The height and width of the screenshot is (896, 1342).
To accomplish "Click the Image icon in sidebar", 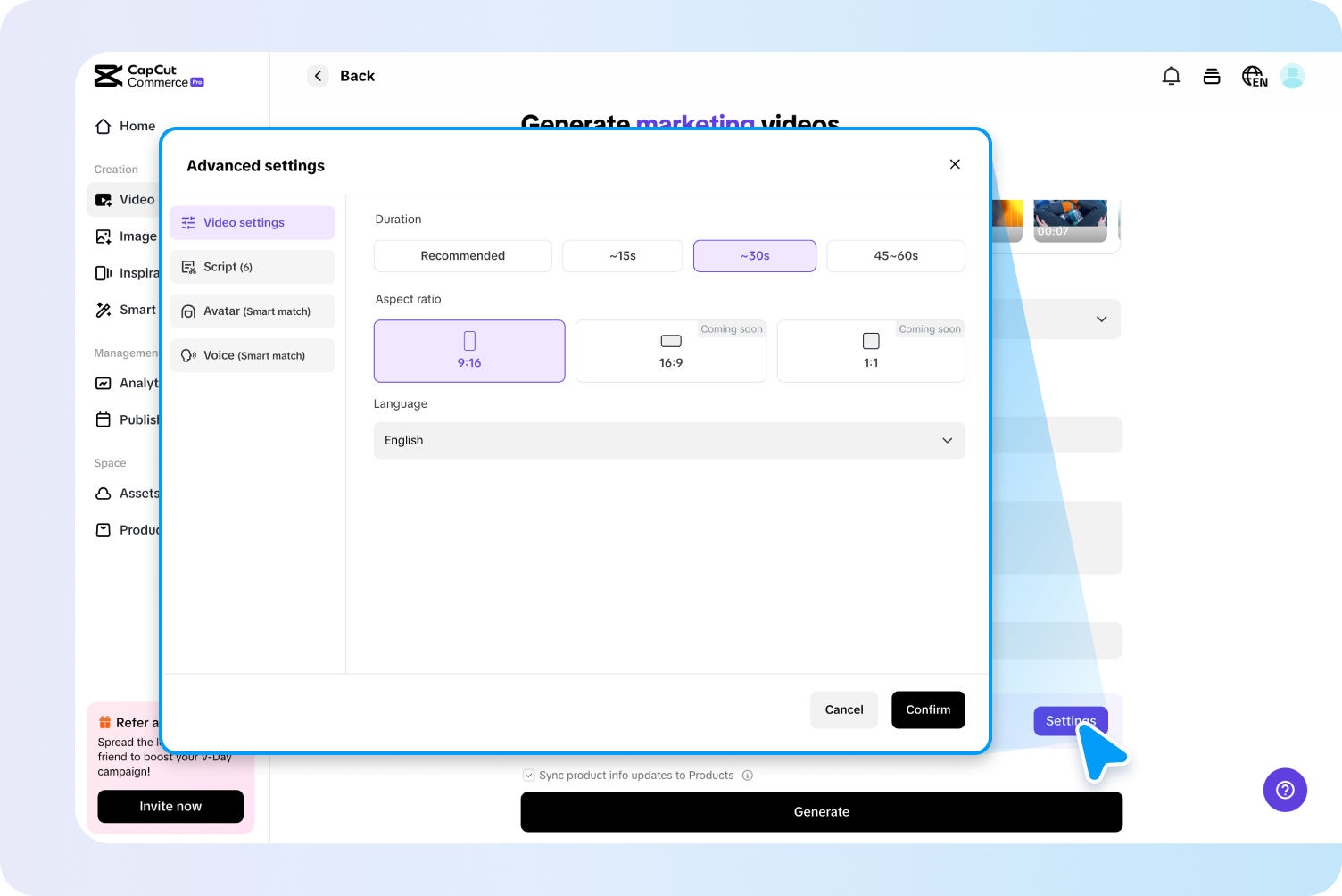I will (x=104, y=236).
